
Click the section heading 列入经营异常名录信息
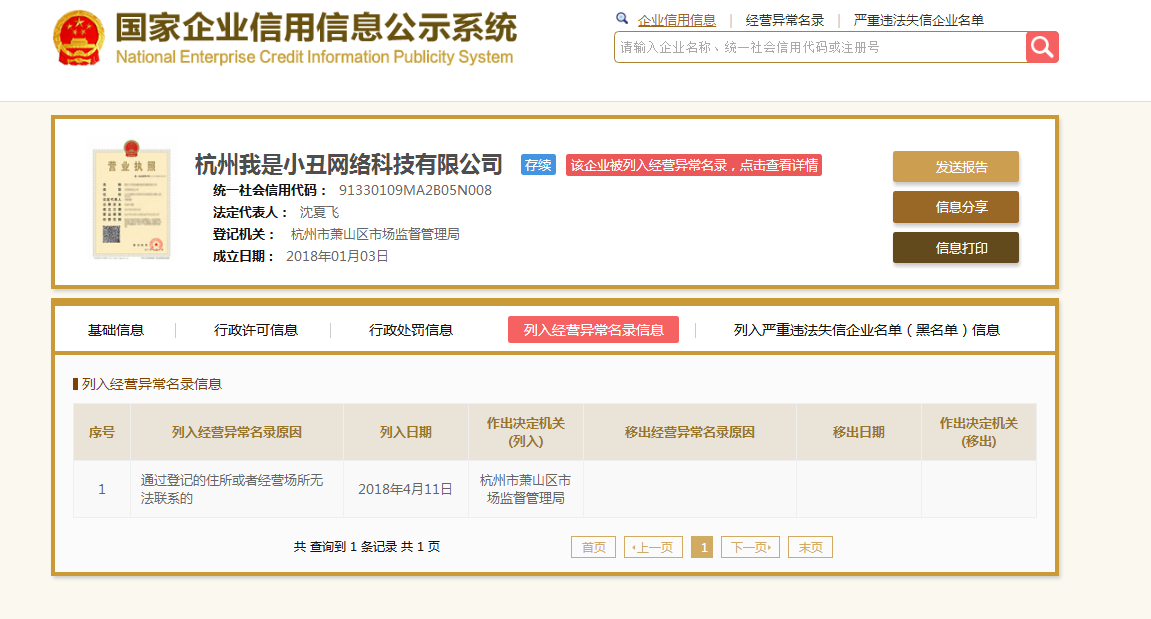pyautogui.click(x=151, y=384)
